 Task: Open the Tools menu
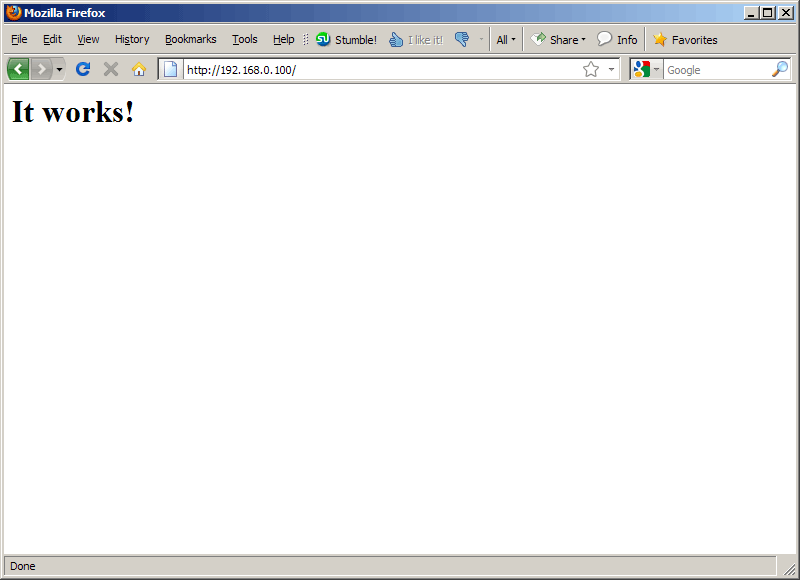pos(245,39)
